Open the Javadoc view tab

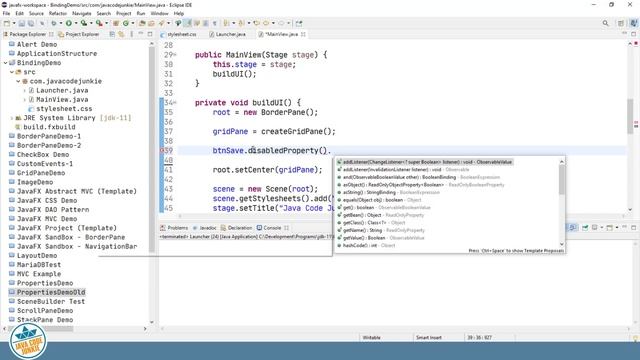pos(204,228)
